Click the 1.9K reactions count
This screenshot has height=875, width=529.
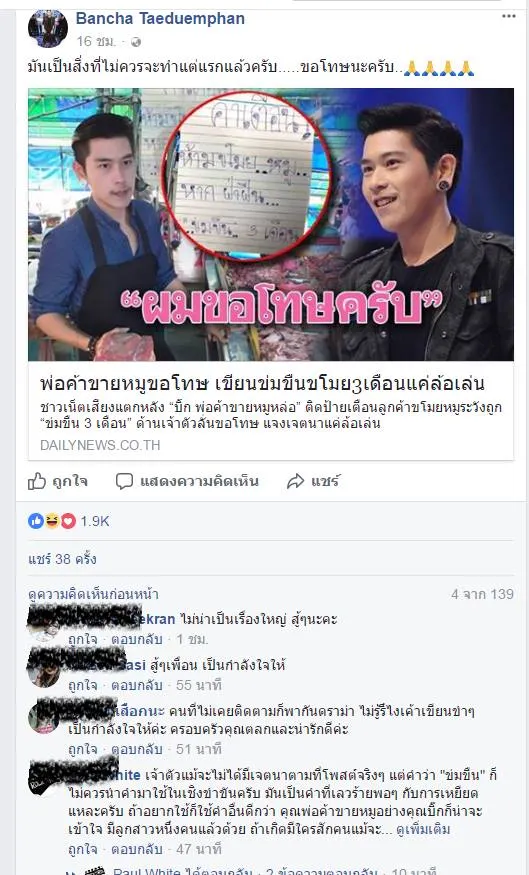(94, 521)
